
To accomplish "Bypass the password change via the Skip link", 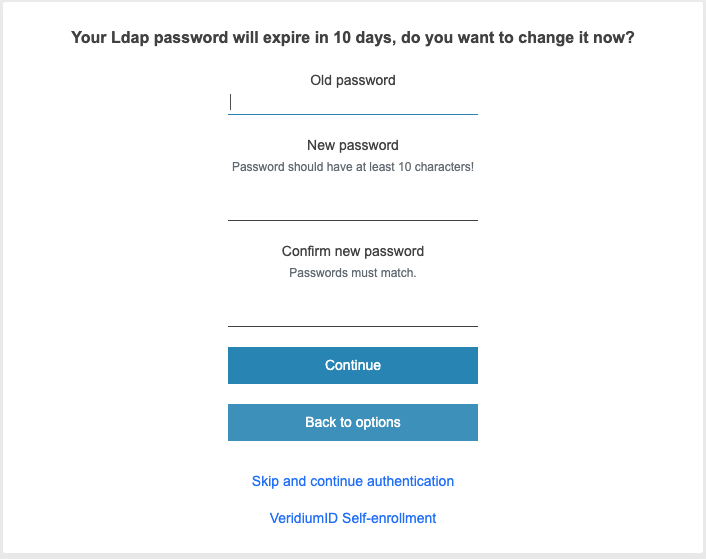I will [x=353, y=481].
